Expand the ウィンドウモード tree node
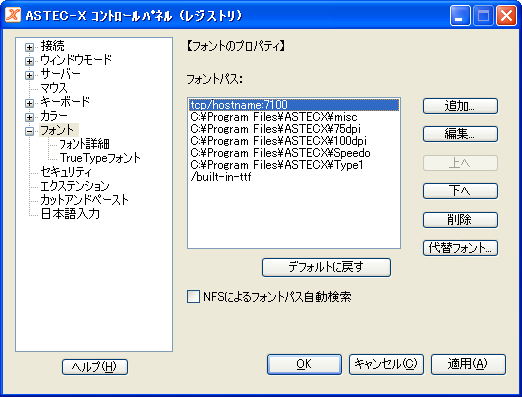This screenshot has width=522, height=397. pyautogui.click(x=29, y=61)
